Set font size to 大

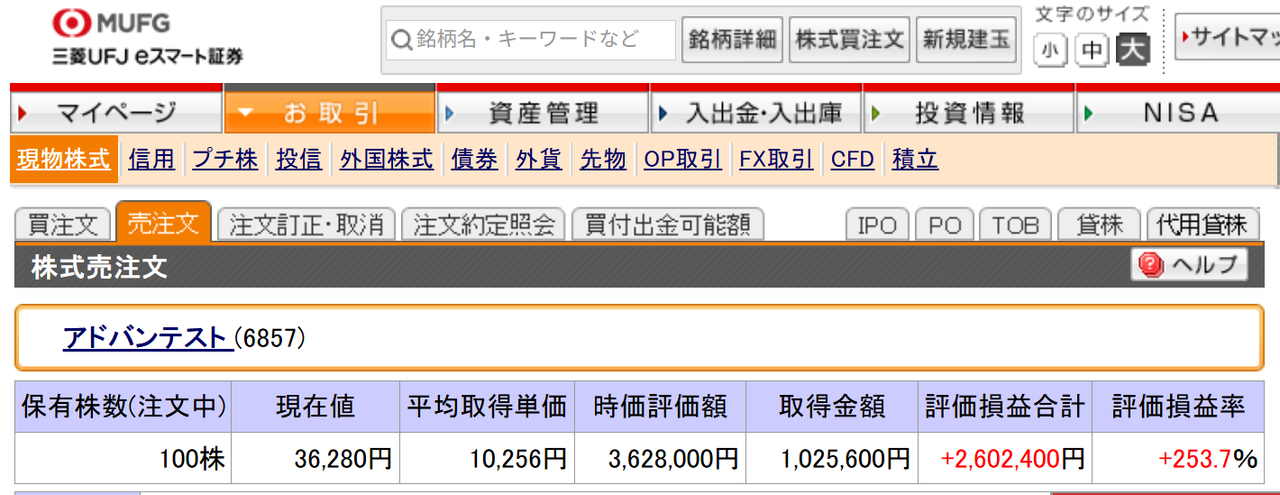[1134, 50]
